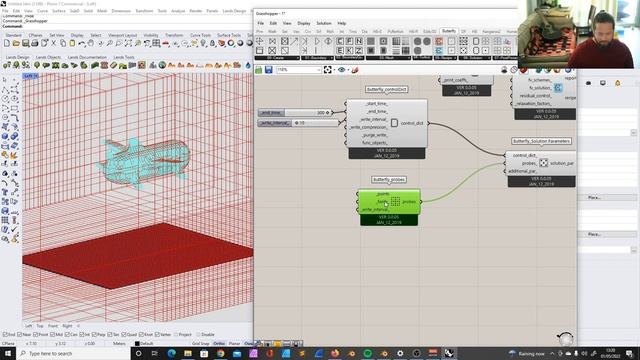640x360 pixels.
Task: Enable Project osnap checkbox
Action: 176,335
